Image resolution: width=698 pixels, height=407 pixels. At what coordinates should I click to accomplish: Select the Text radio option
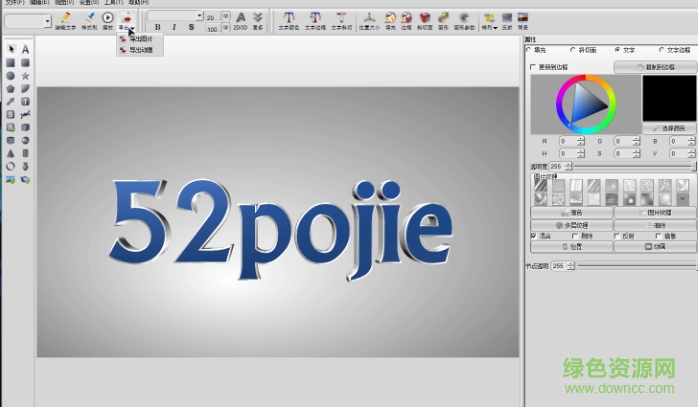tap(617, 50)
